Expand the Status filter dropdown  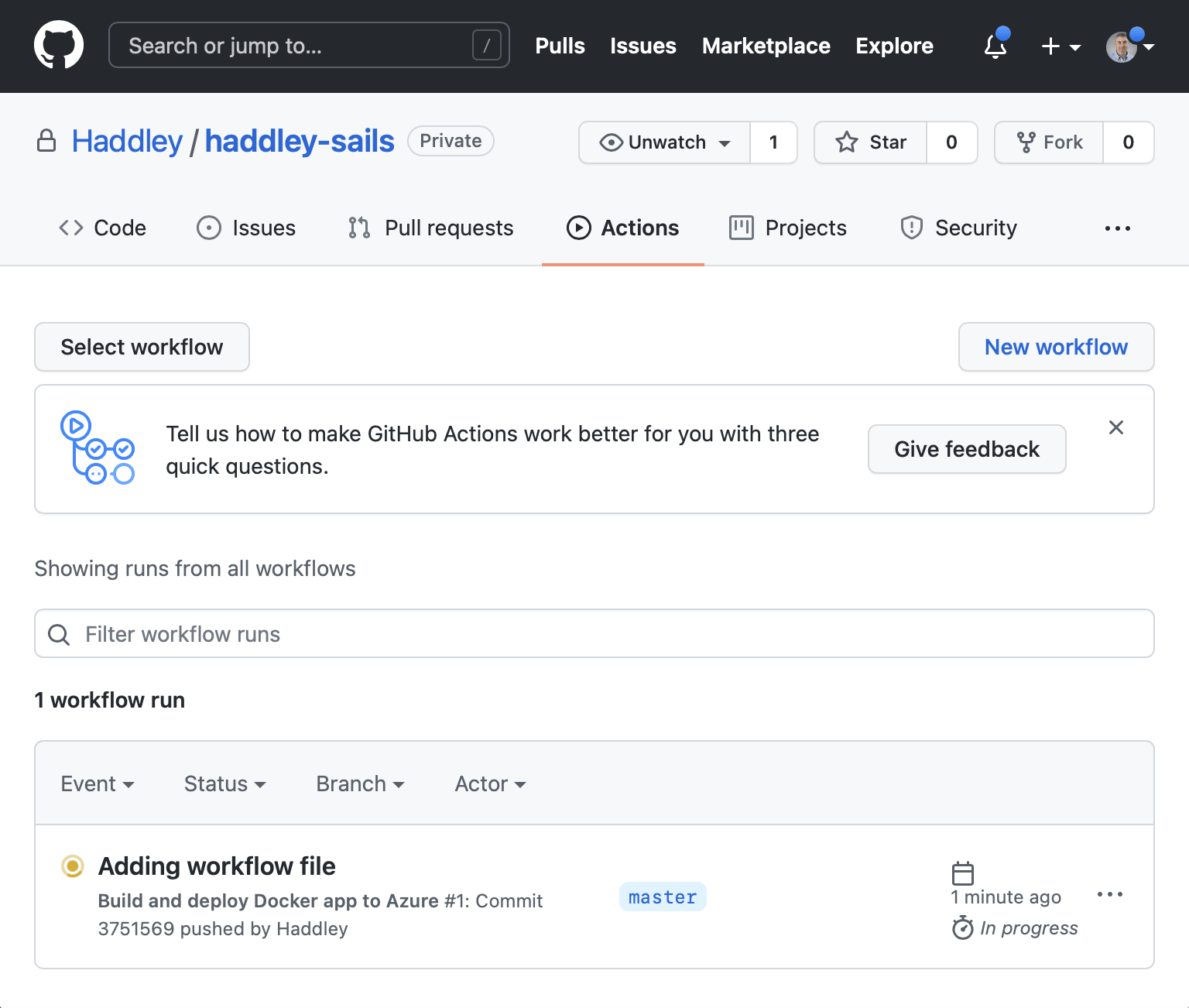point(224,783)
